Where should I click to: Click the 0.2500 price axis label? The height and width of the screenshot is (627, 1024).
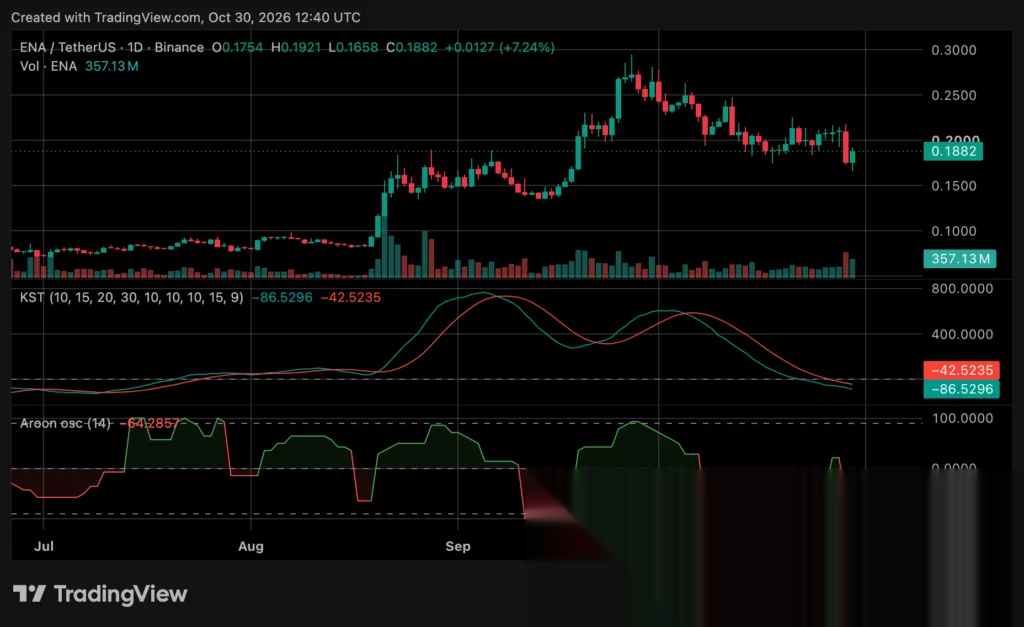pos(953,95)
